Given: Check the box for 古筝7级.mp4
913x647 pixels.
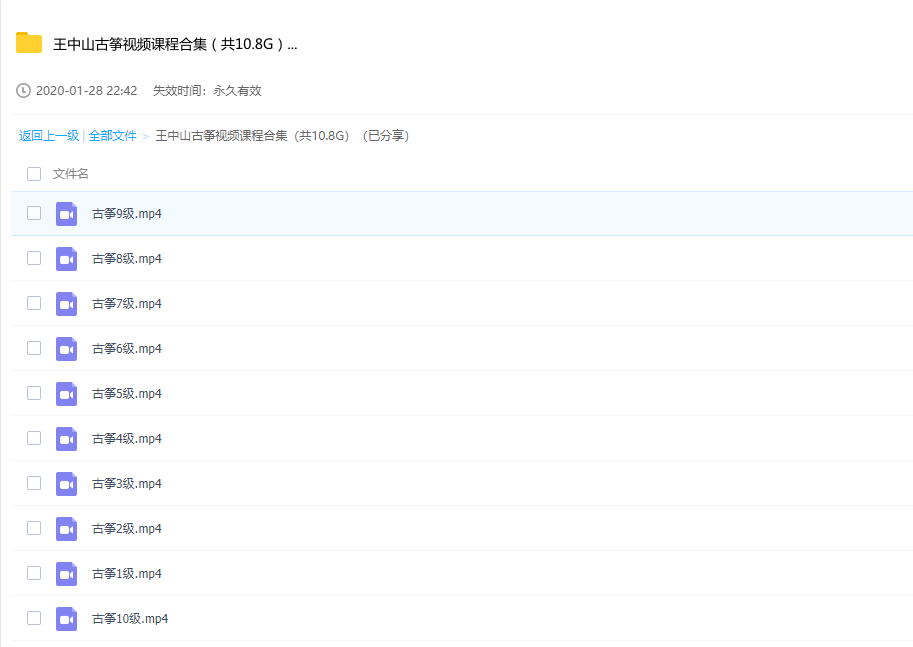Looking at the screenshot, I should pyautogui.click(x=34, y=303).
